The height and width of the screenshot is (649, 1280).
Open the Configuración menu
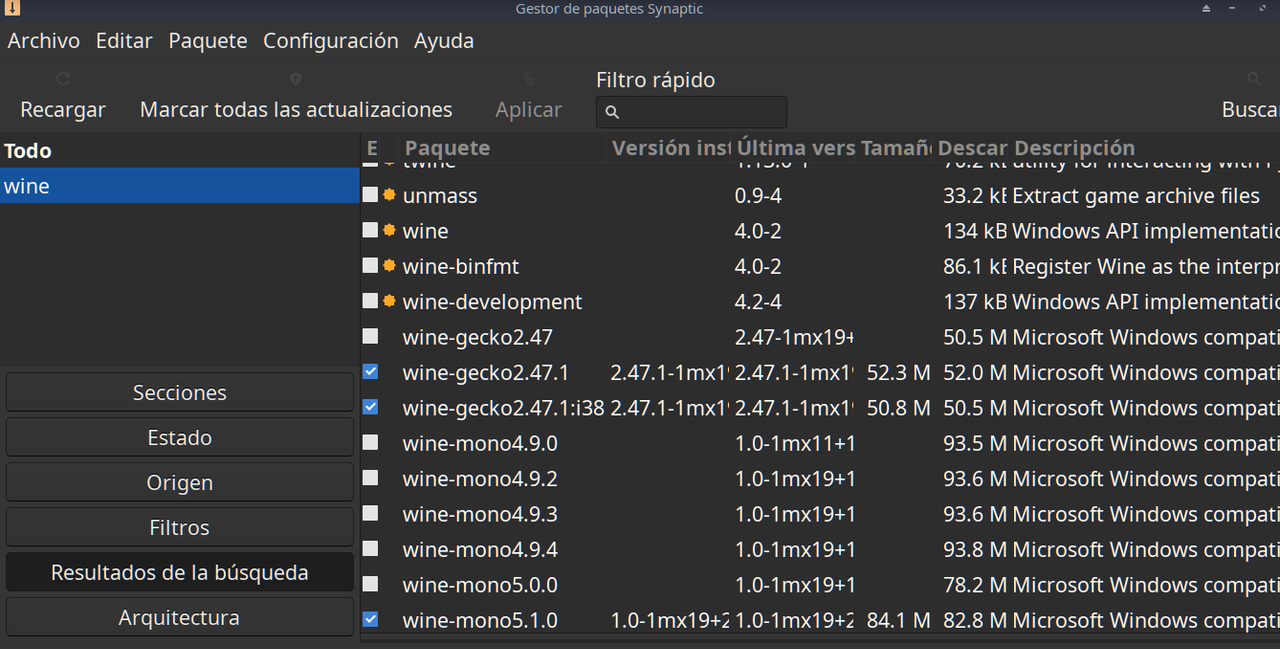[x=331, y=41]
